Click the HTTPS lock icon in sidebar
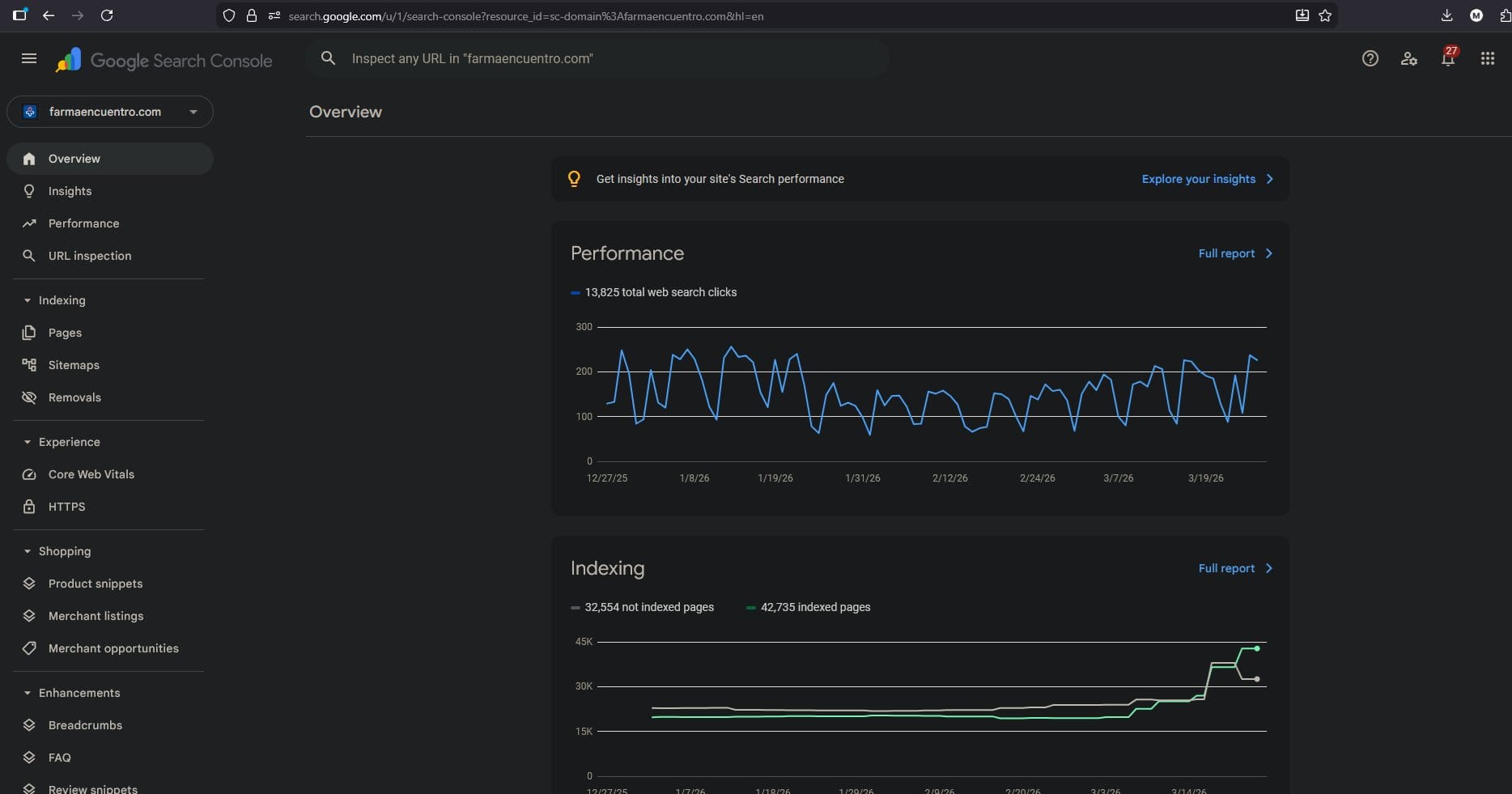This screenshot has height=794, width=1512. point(29,507)
